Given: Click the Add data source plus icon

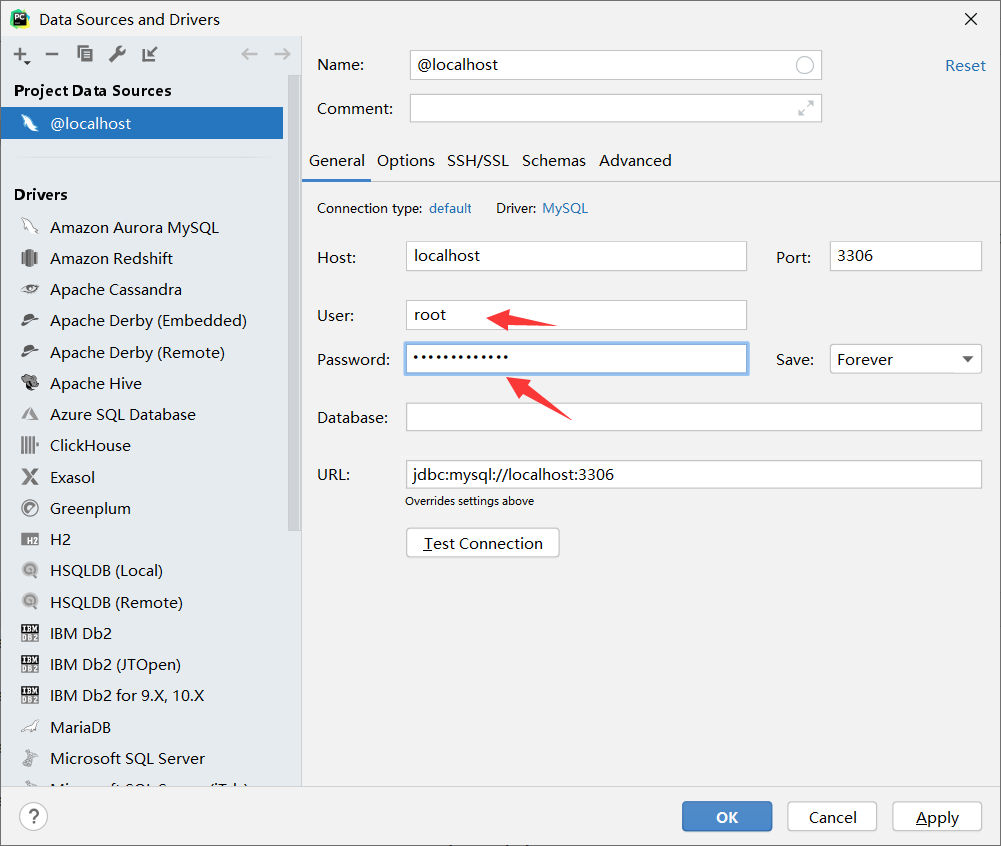Looking at the screenshot, I should click(21, 55).
